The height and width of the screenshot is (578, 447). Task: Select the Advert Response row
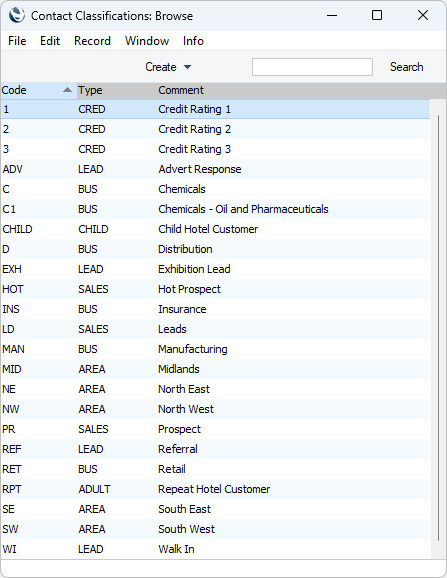point(215,169)
